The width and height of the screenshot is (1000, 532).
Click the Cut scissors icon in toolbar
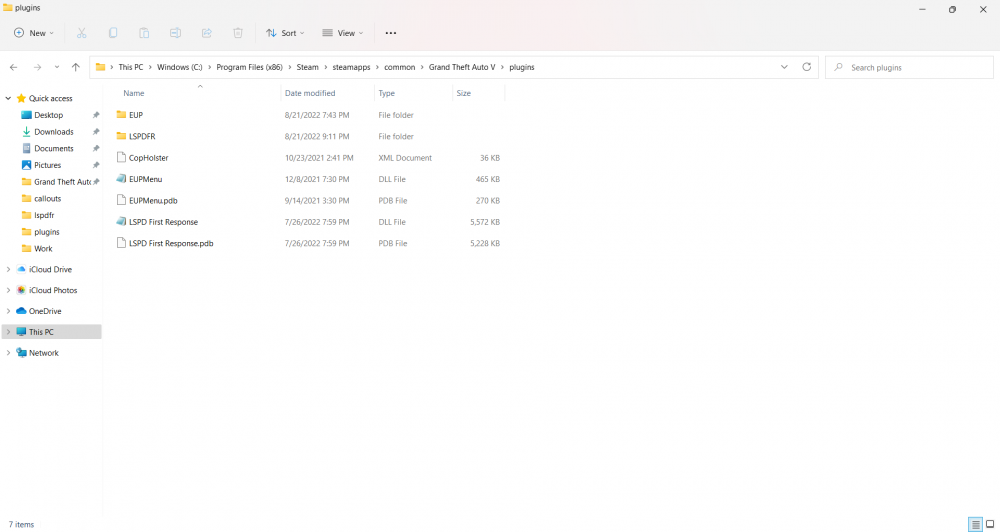pos(82,33)
